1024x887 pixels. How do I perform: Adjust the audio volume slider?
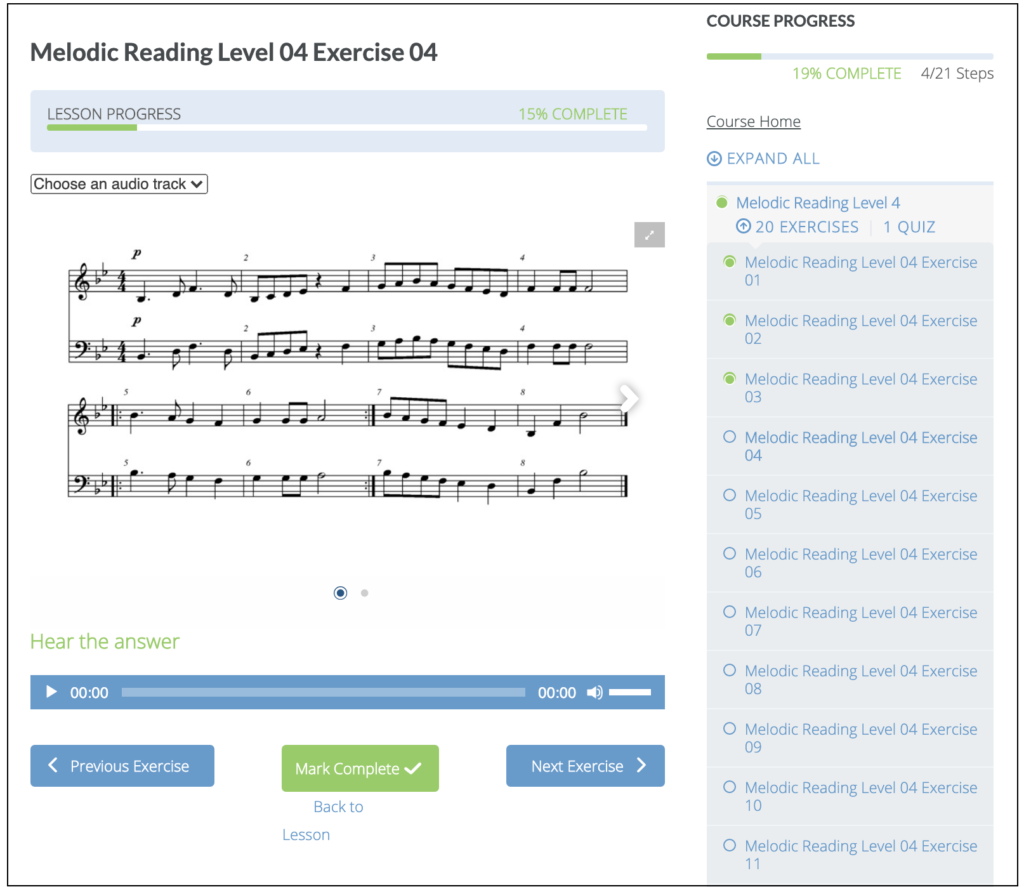click(630, 693)
